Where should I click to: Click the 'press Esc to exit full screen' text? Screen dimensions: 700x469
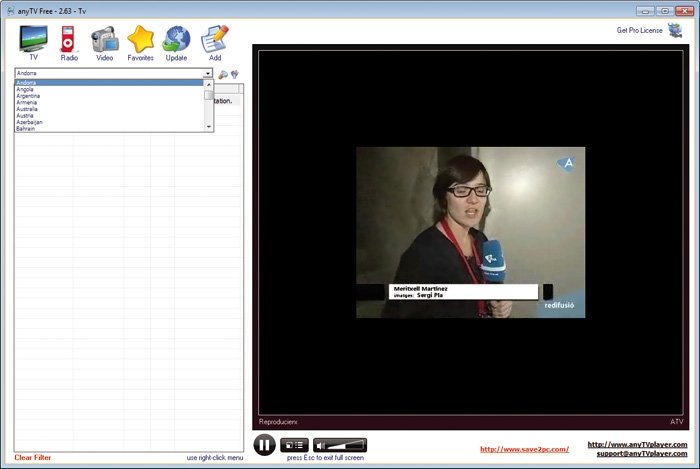click(325, 458)
